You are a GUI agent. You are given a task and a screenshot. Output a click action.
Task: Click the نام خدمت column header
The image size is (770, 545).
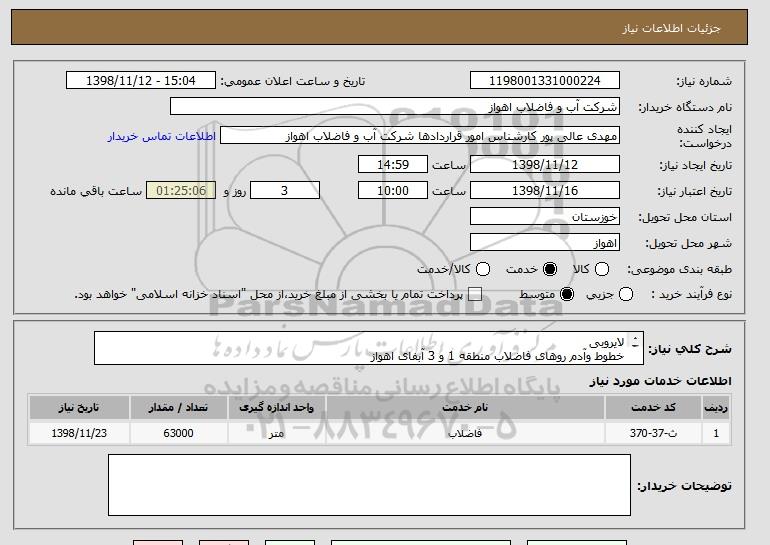pos(465,408)
